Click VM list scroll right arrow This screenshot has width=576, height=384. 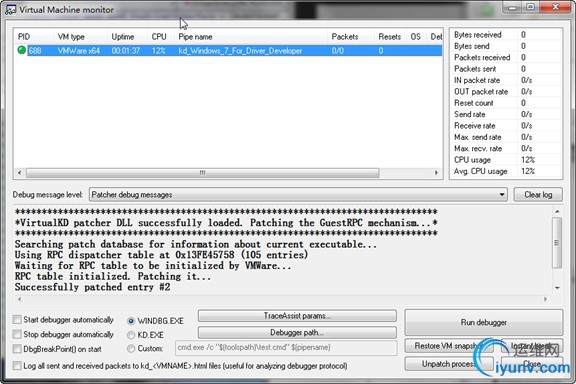[x=436, y=173]
